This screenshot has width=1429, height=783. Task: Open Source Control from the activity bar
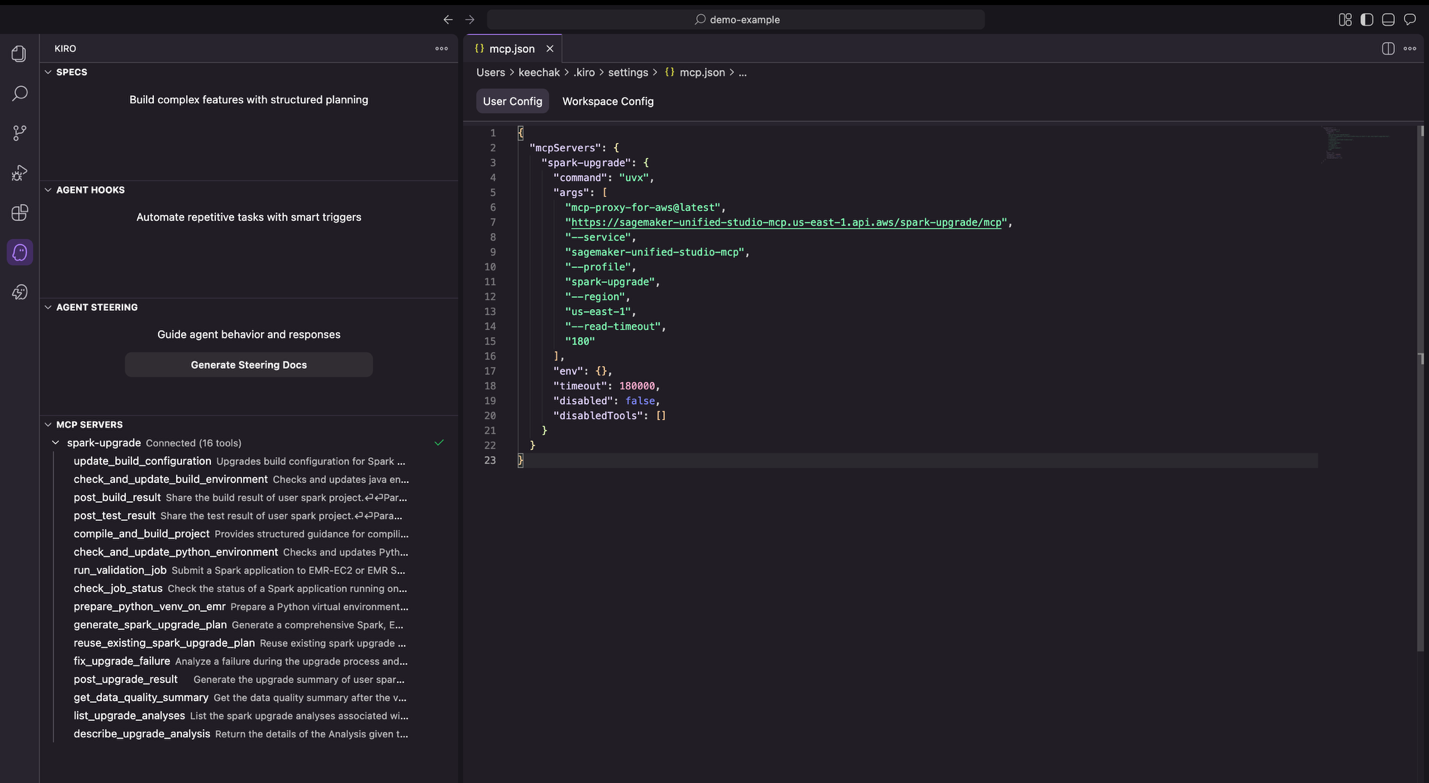pos(19,133)
